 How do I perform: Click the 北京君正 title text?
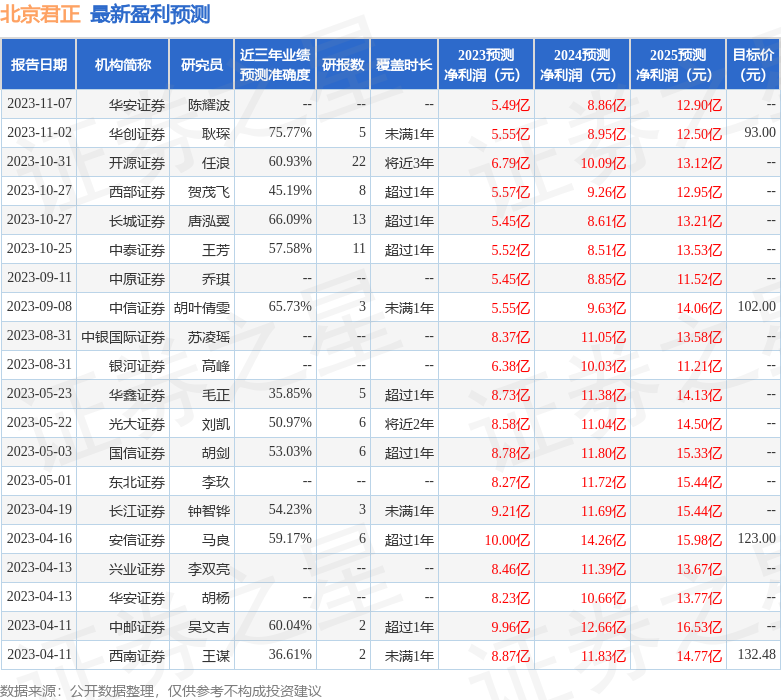pyautogui.click(x=40, y=14)
